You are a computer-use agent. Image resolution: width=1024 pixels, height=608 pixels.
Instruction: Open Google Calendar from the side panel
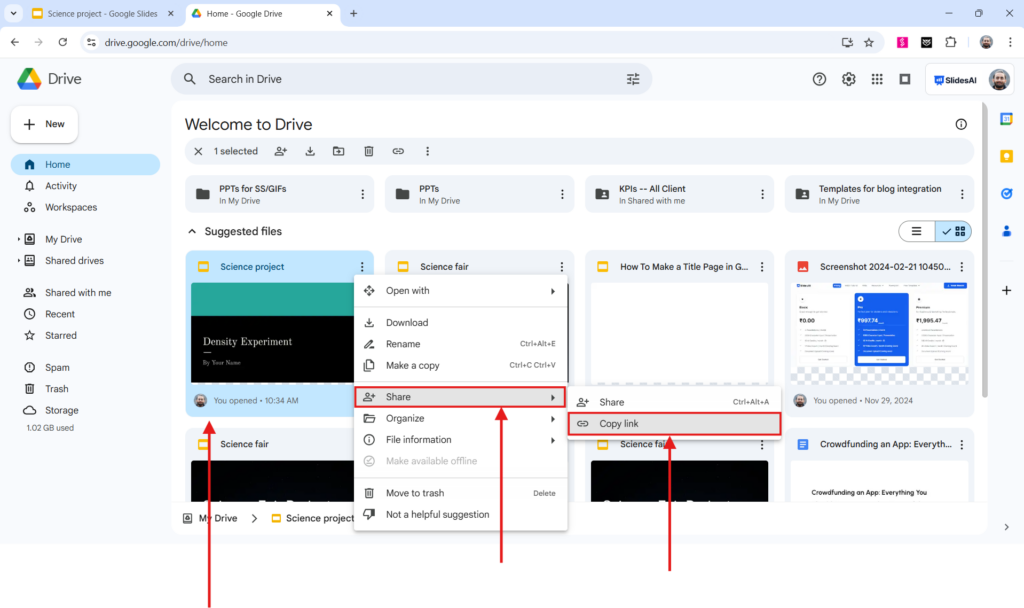tap(1007, 118)
